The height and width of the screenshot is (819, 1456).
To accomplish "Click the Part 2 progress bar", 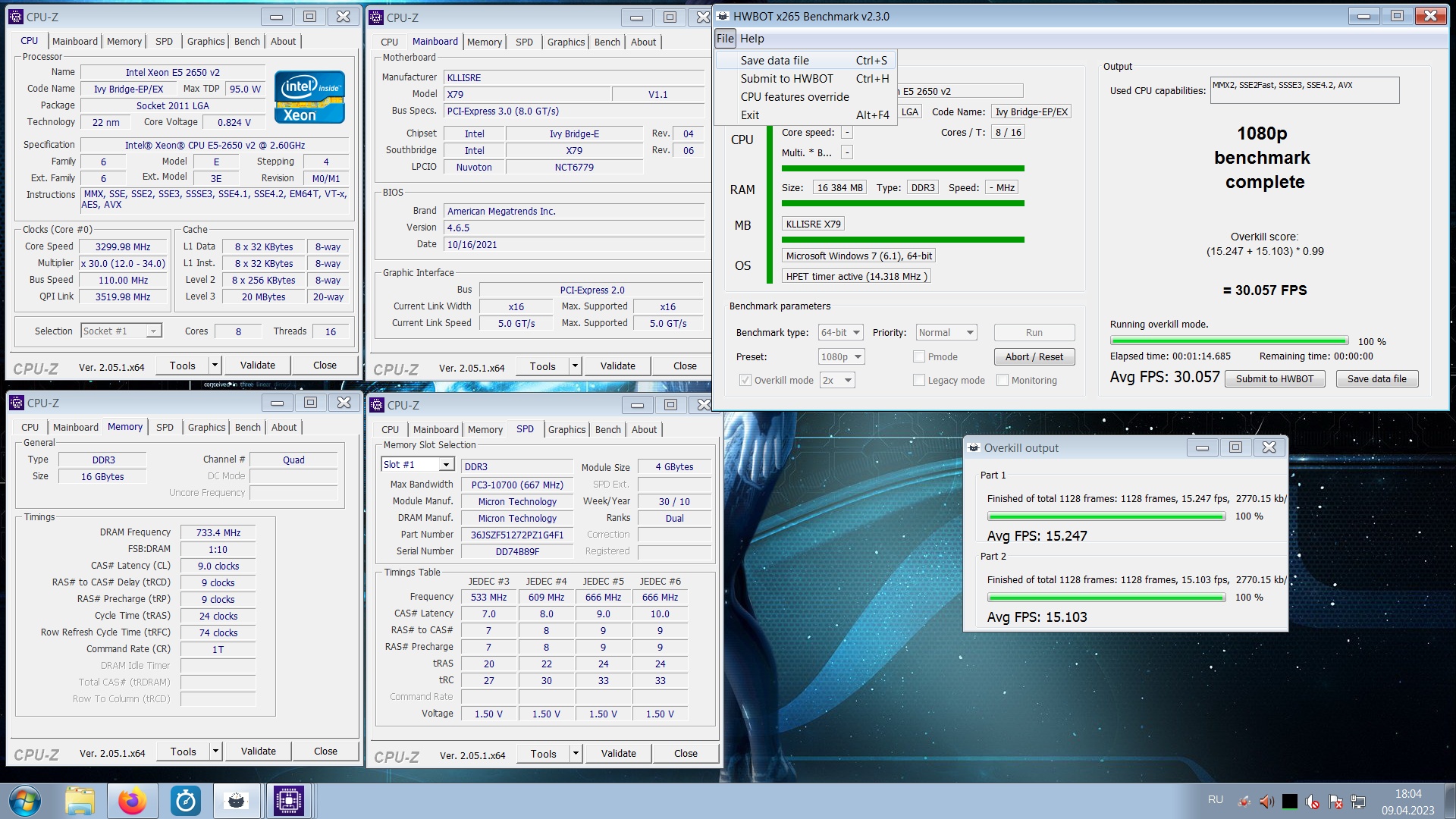I will point(1106,598).
